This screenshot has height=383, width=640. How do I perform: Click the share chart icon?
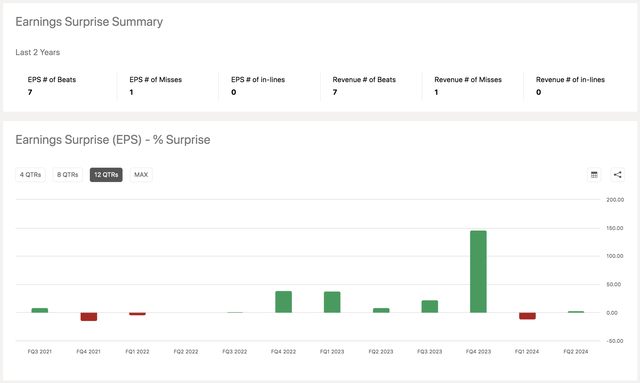point(618,175)
